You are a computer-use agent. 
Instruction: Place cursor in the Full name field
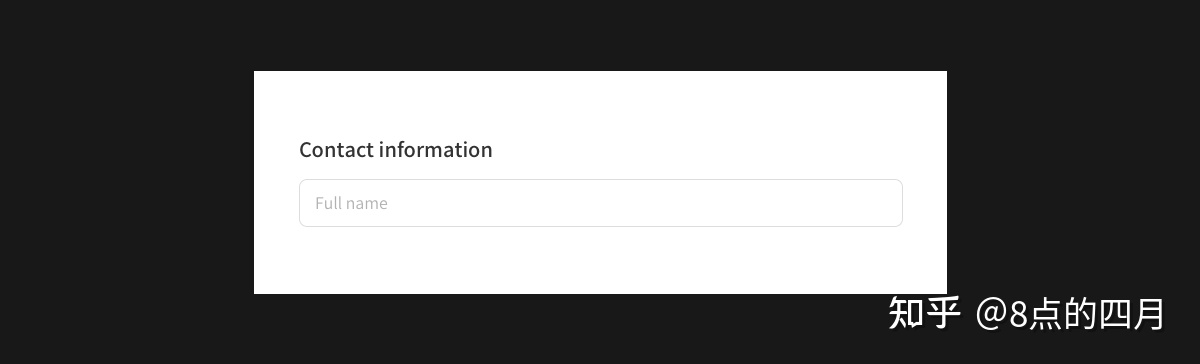pyautogui.click(x=600, y=203)
